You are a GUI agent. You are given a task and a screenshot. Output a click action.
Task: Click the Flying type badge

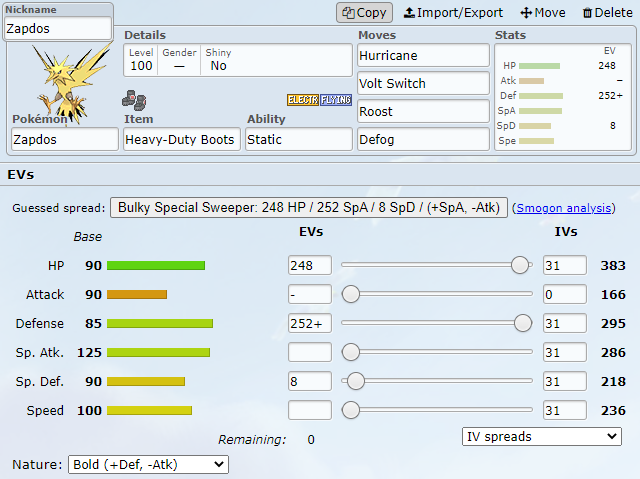336,100
